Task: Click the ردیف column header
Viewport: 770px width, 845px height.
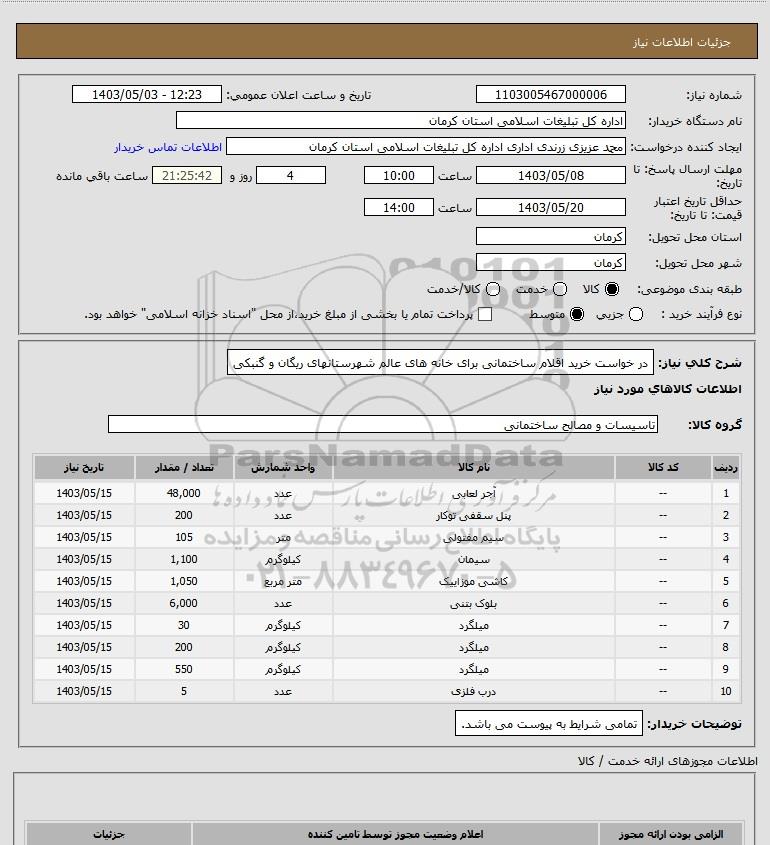Action: click(726, 467)
